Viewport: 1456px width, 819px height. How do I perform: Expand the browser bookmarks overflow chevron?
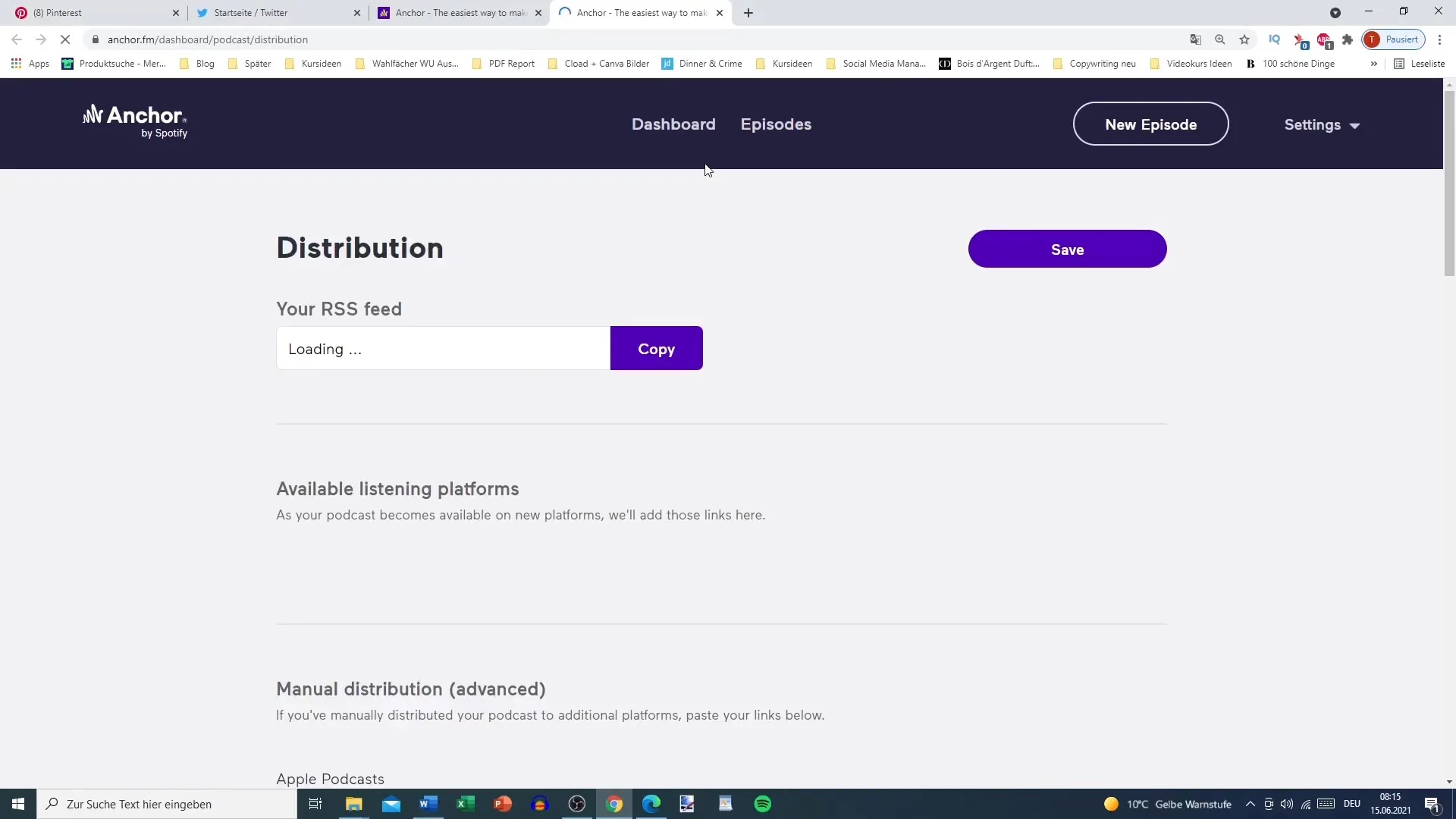point(1374,63)
